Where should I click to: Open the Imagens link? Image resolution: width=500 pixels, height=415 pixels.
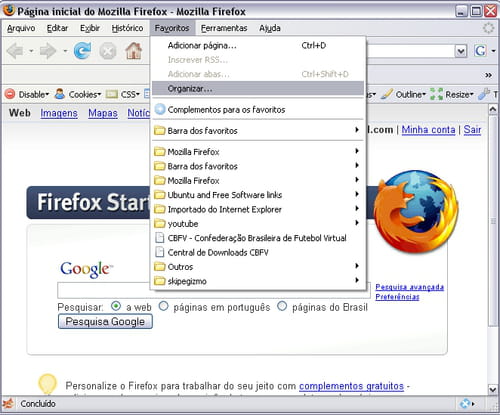click(x=59, y=113)
